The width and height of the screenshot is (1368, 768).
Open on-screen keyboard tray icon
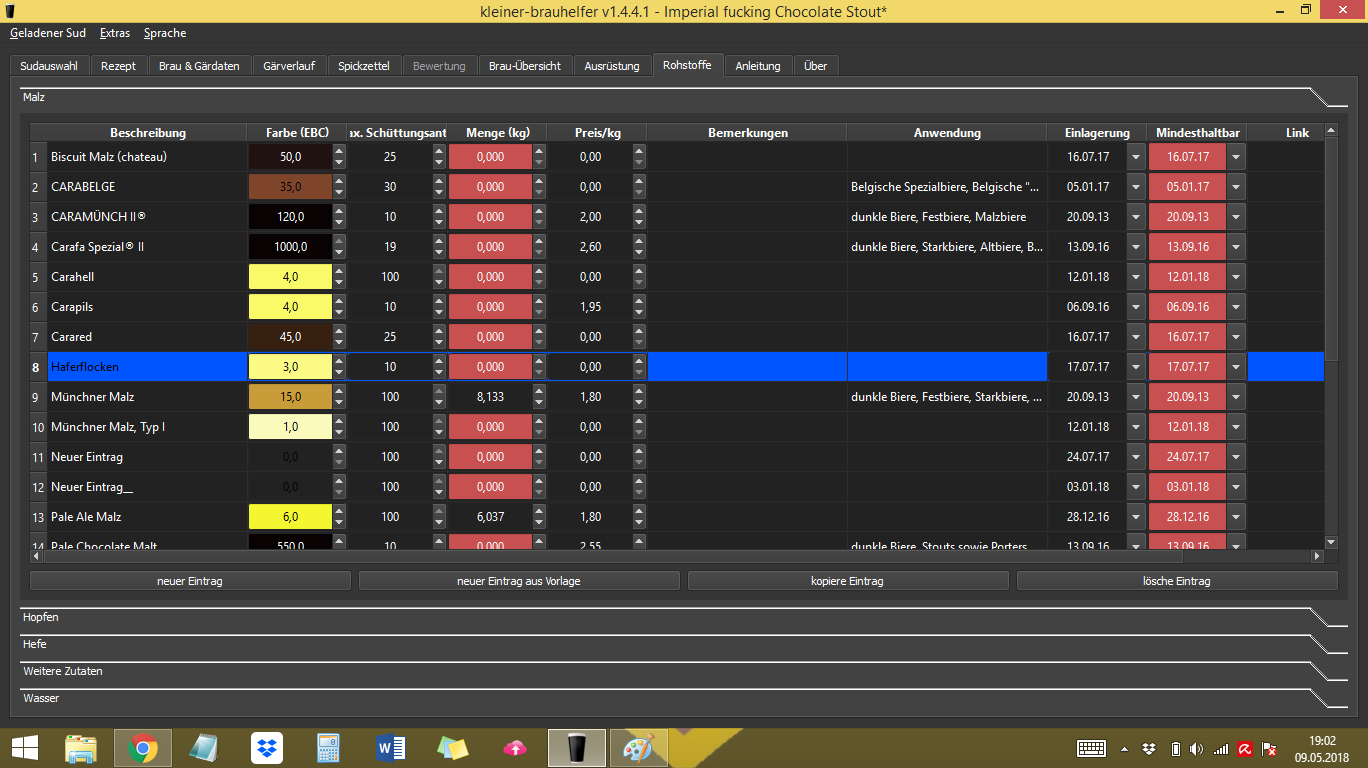coord(1091,748)
